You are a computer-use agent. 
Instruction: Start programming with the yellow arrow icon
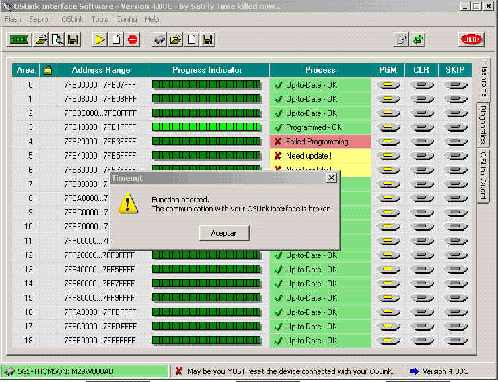[100, 40]
